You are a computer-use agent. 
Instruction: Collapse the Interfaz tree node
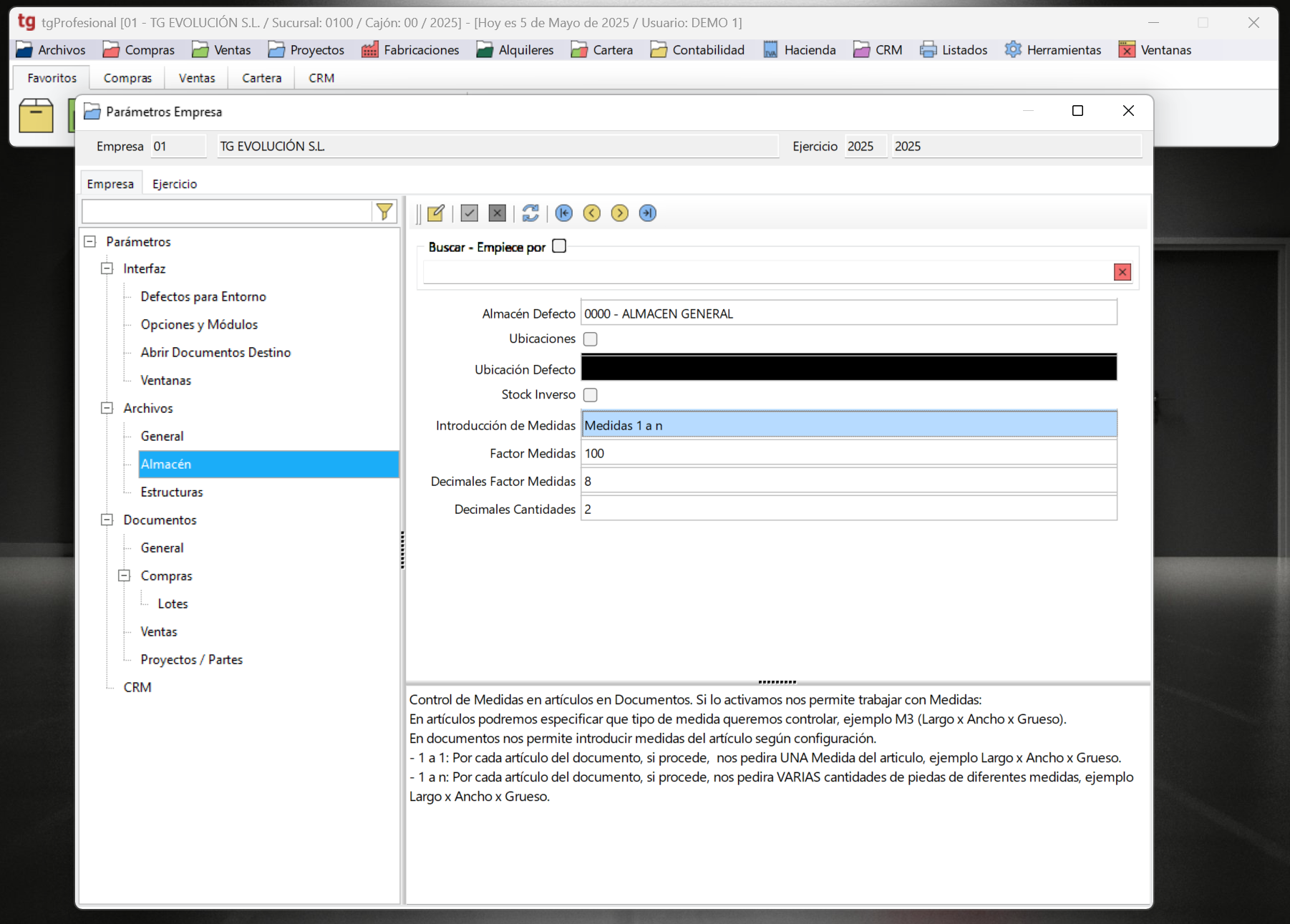coord(107,268)
